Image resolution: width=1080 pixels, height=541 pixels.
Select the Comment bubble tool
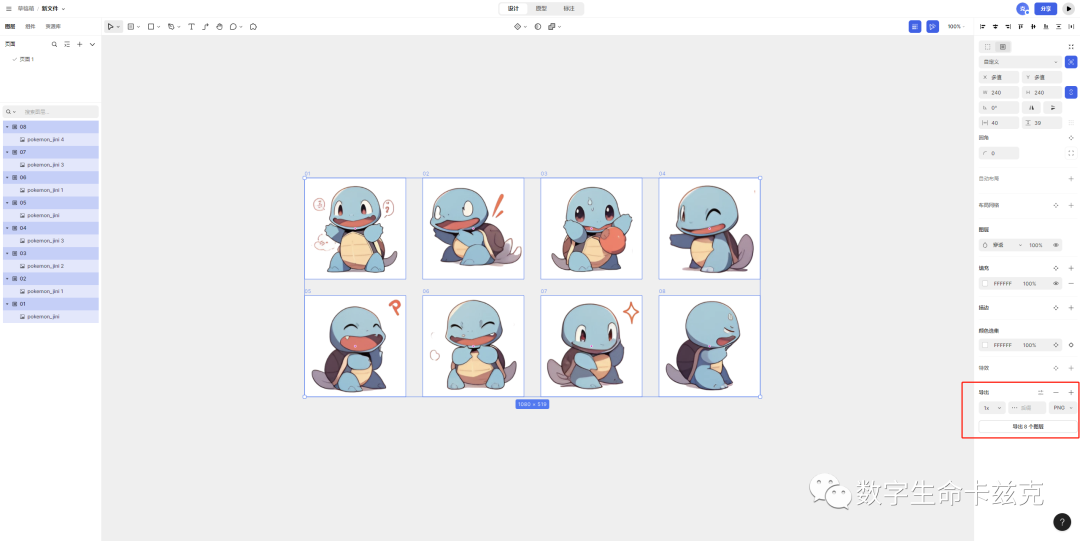pos(233,27)
